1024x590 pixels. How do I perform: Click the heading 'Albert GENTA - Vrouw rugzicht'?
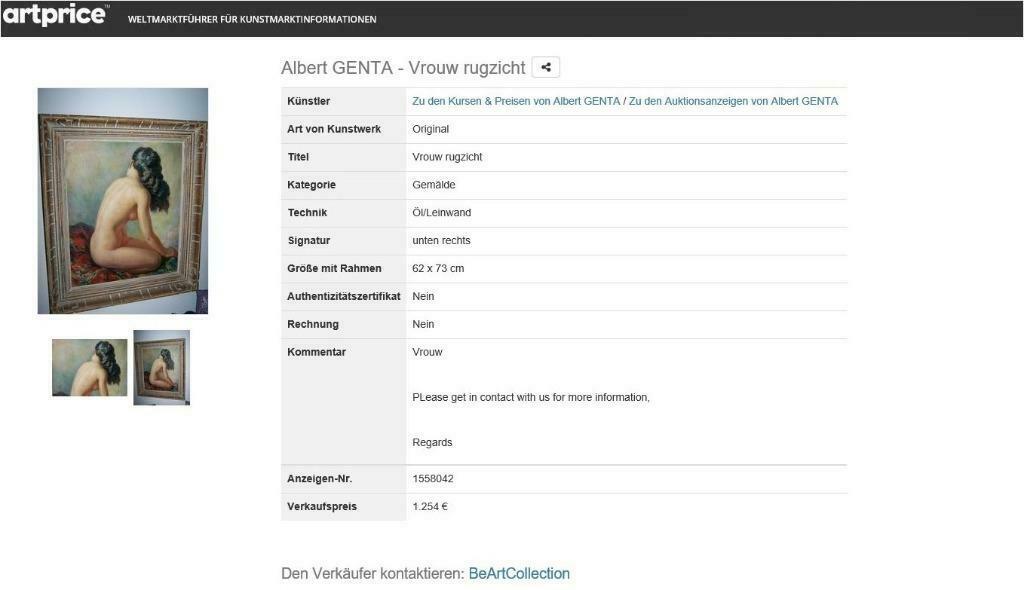403,68
